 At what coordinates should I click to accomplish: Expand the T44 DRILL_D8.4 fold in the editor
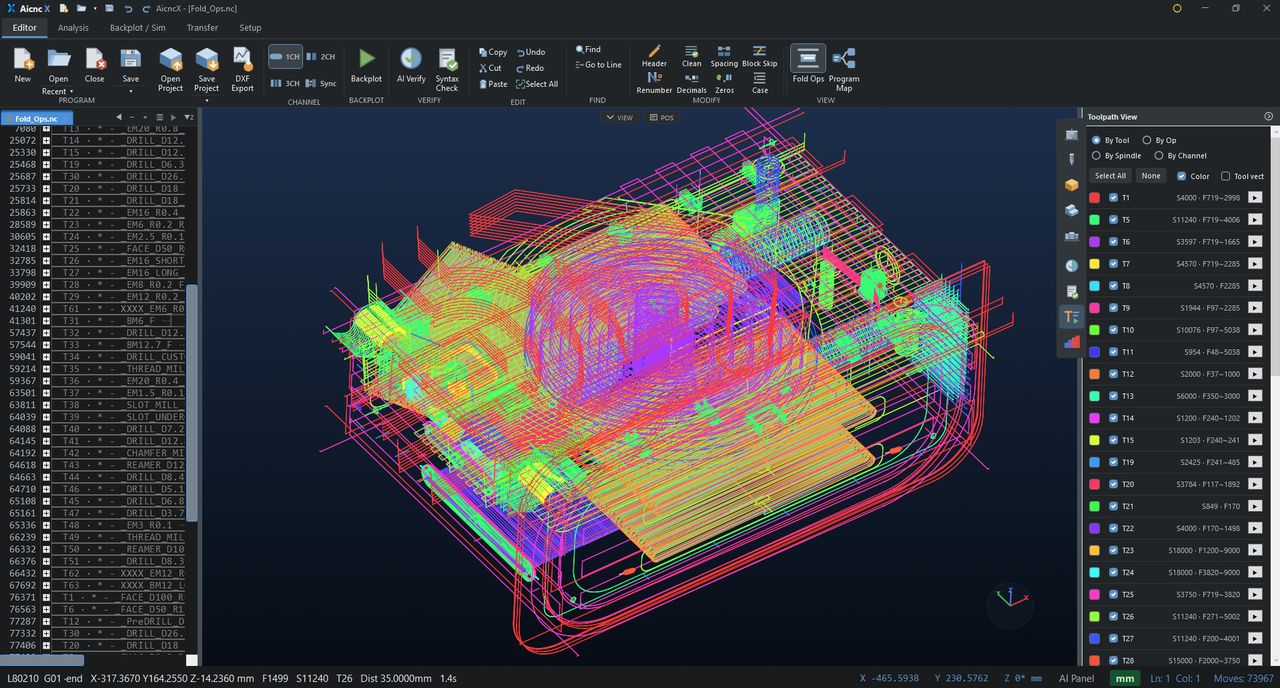tap(46, 477)
